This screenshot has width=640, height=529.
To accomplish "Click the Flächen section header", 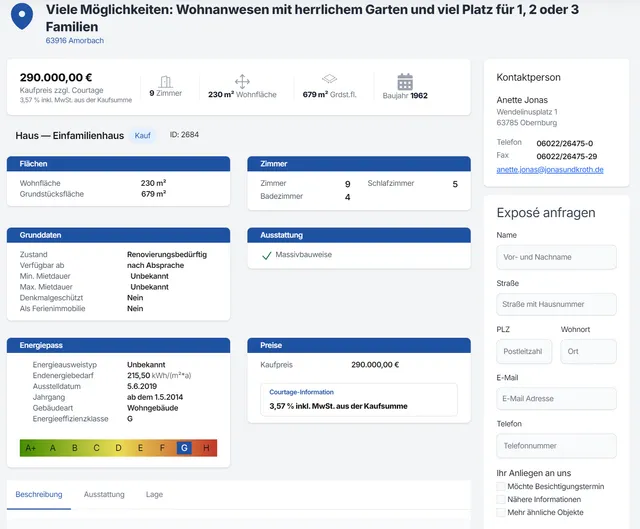I will point(118,164).
